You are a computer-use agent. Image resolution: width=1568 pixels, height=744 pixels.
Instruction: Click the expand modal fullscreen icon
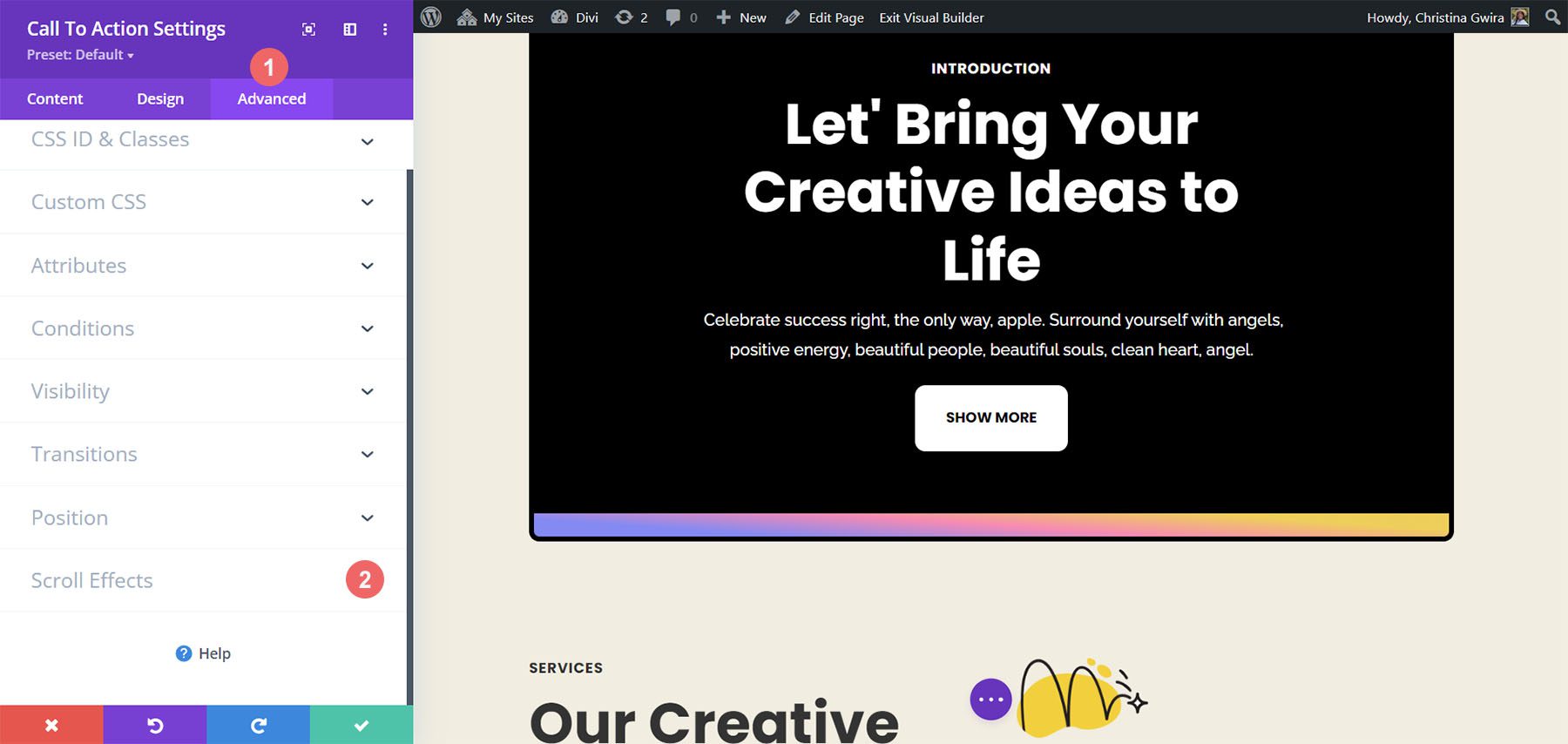coord(308,30)
